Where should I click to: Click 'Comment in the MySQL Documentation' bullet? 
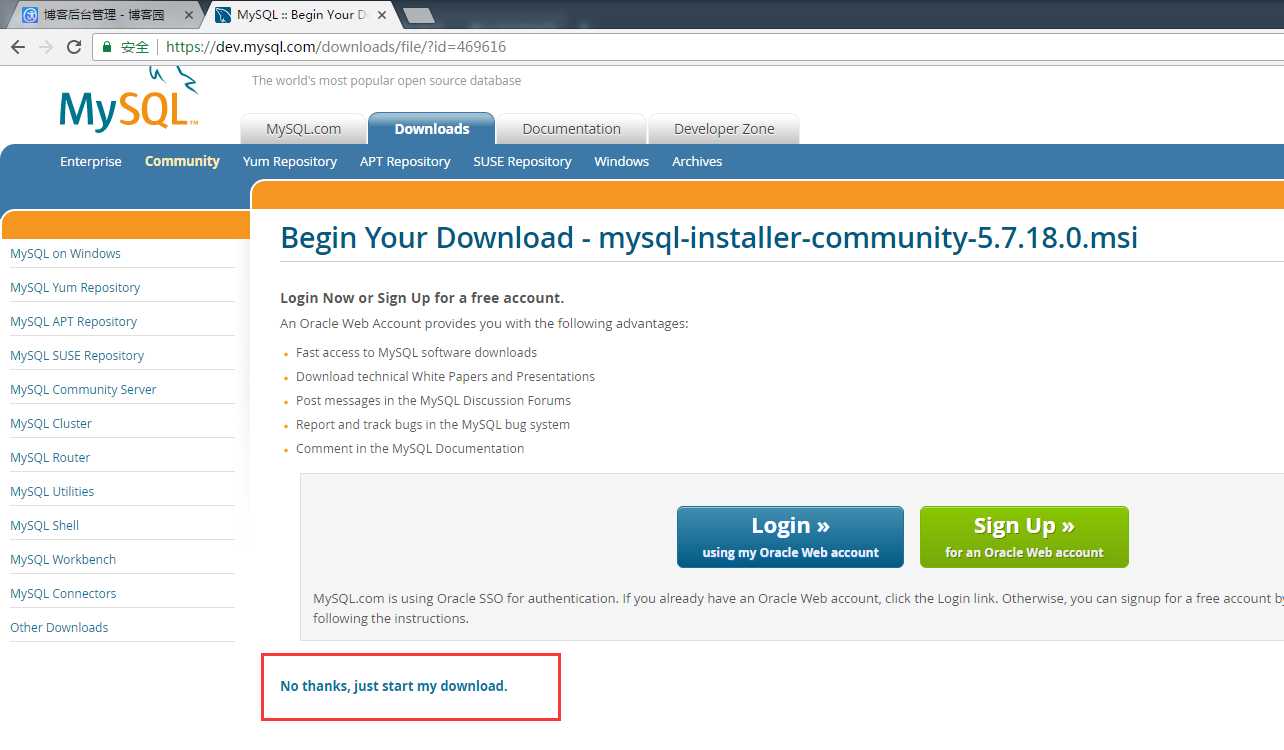(410, 449)
